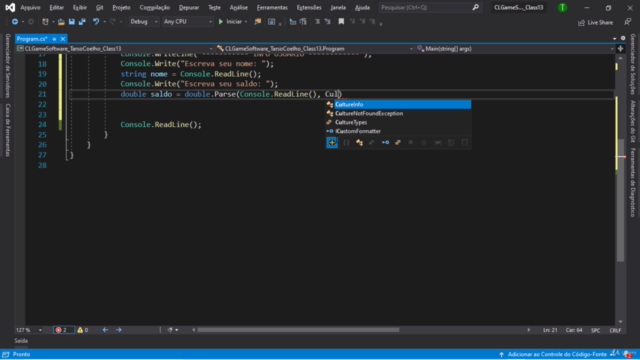Click the user account avatar T
Viewport: 640px width, 360px height.
[562, 7]
